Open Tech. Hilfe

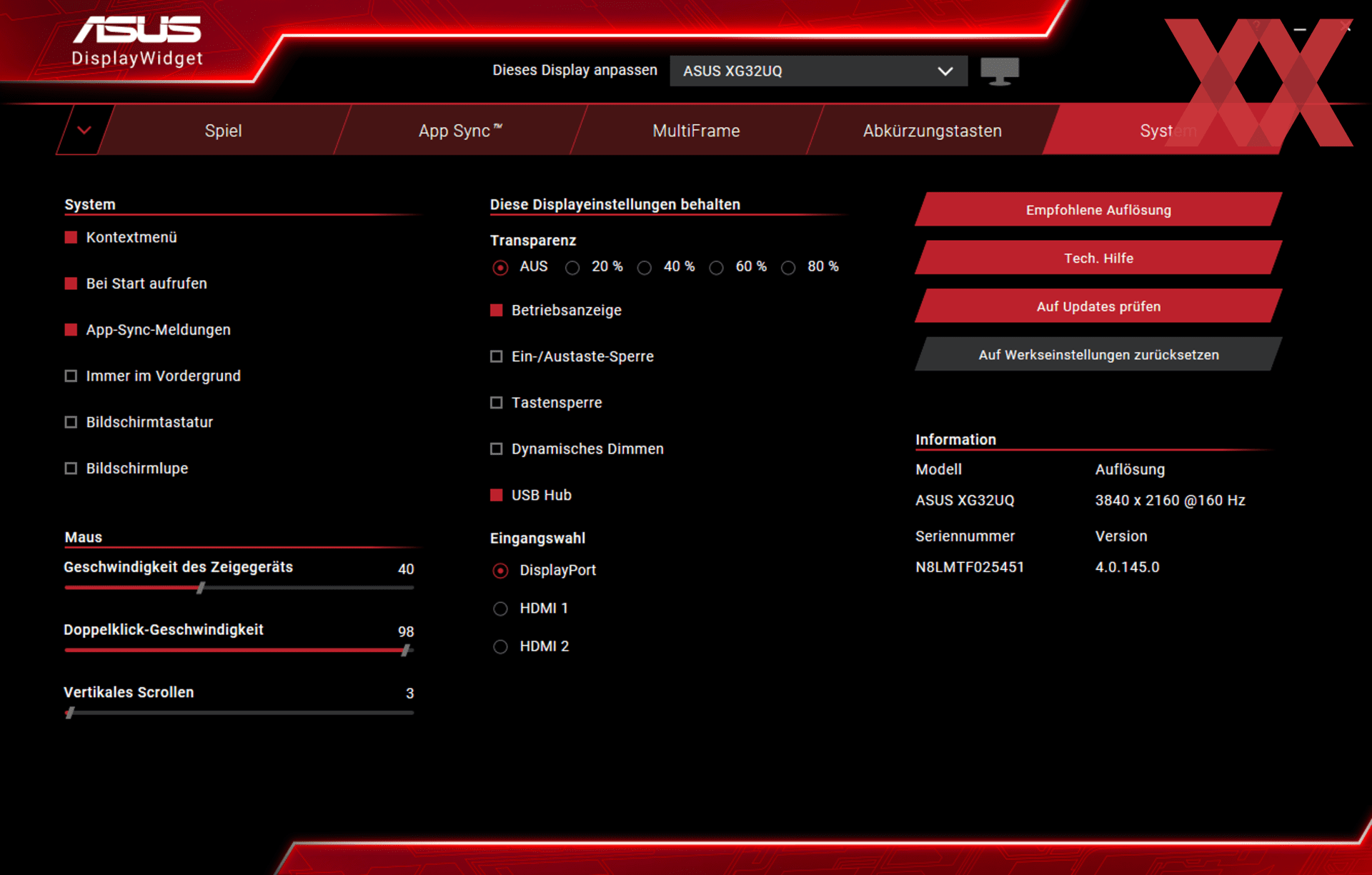pos(1098,258)
